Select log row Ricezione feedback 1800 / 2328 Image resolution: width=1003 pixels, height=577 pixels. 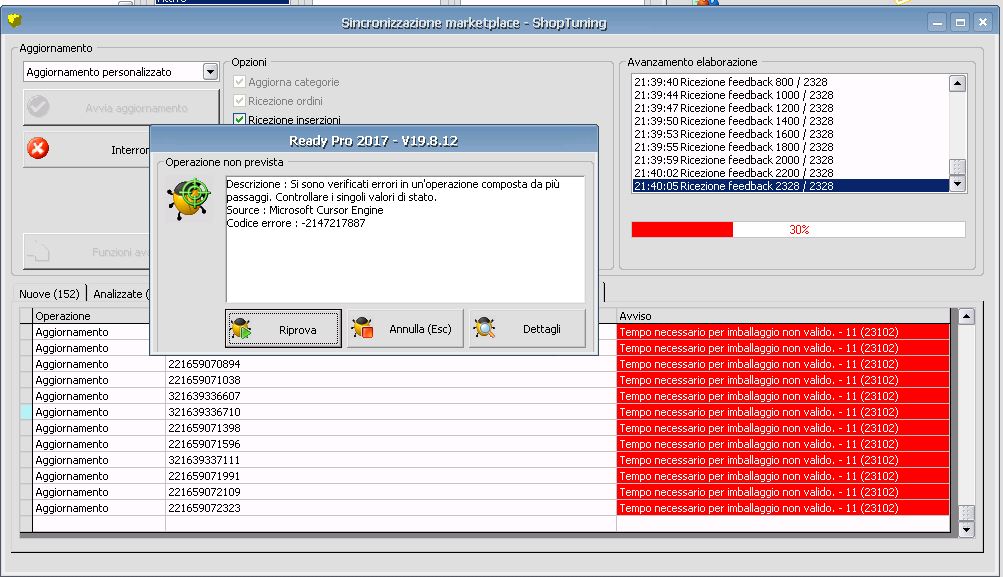pos(790,147)
